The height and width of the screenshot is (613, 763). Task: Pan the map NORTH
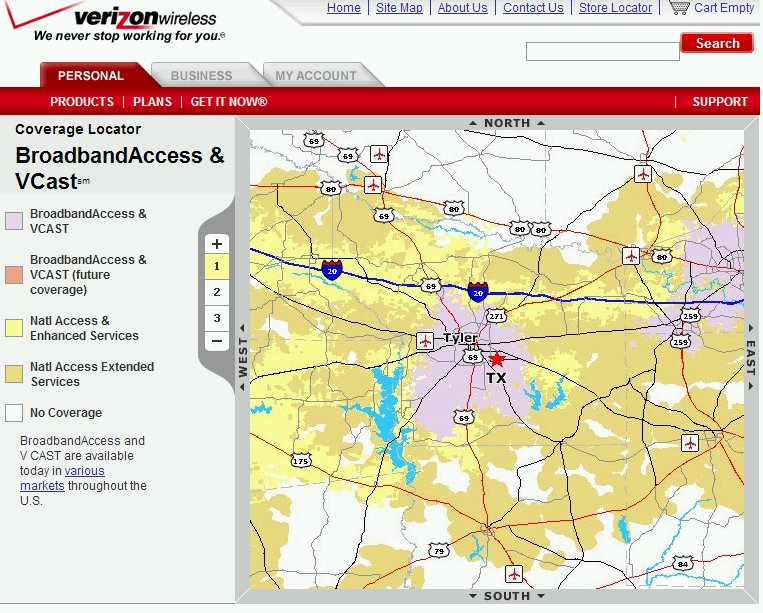(x=507, y=123)
